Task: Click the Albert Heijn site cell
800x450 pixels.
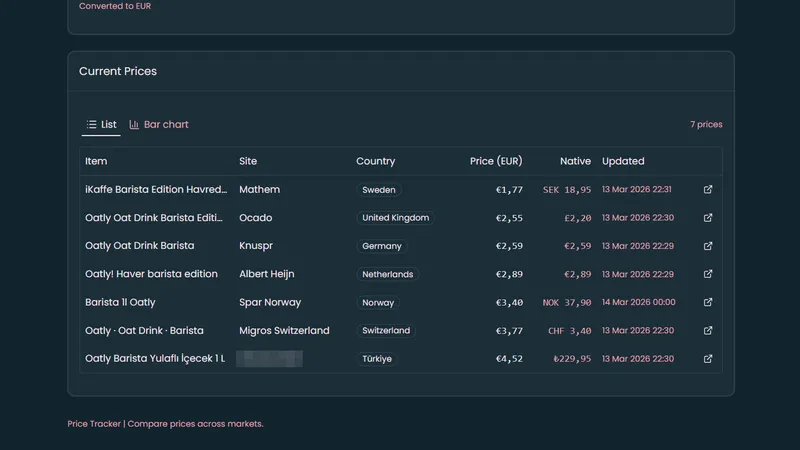Action: point(266,274)
